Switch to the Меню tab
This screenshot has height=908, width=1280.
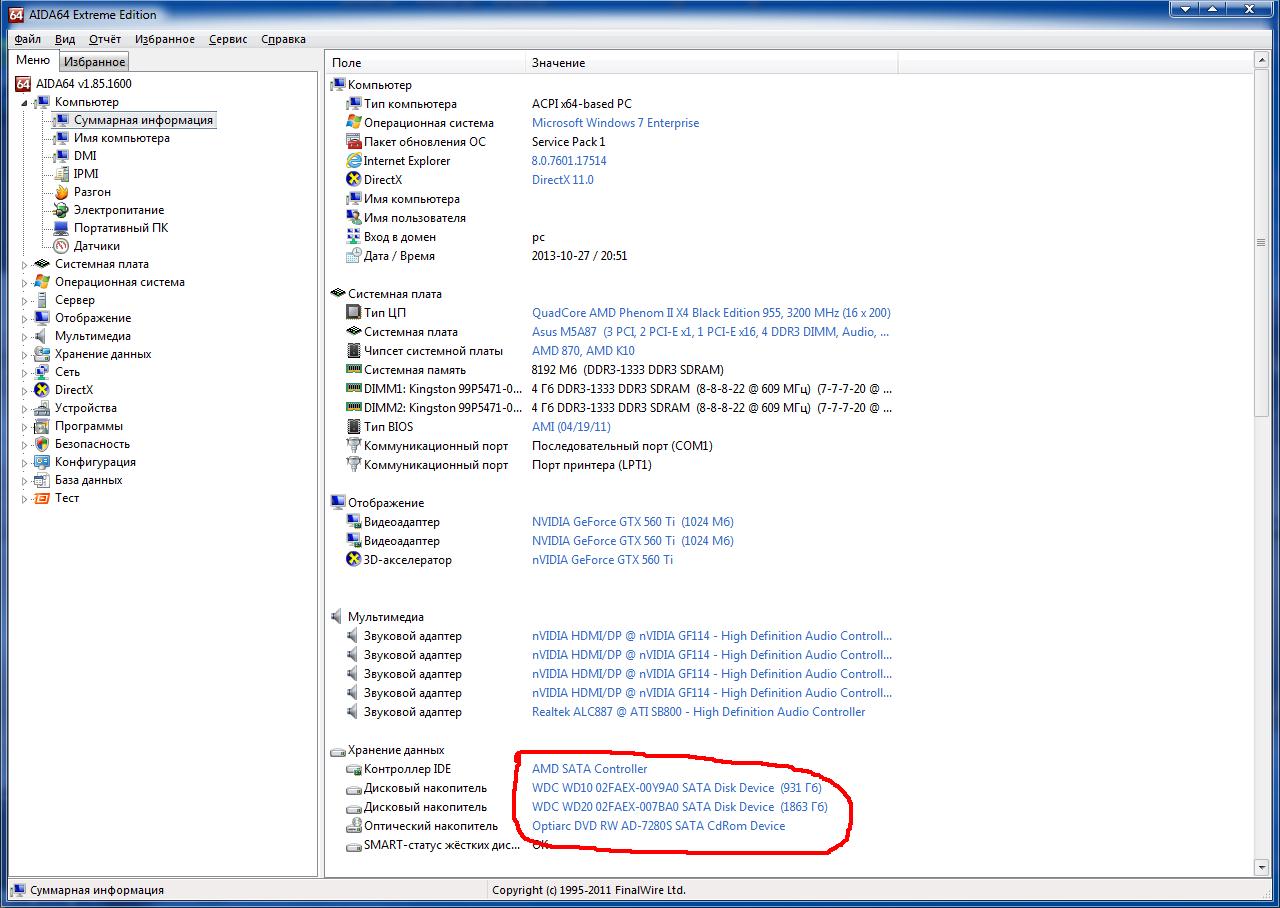33,60
